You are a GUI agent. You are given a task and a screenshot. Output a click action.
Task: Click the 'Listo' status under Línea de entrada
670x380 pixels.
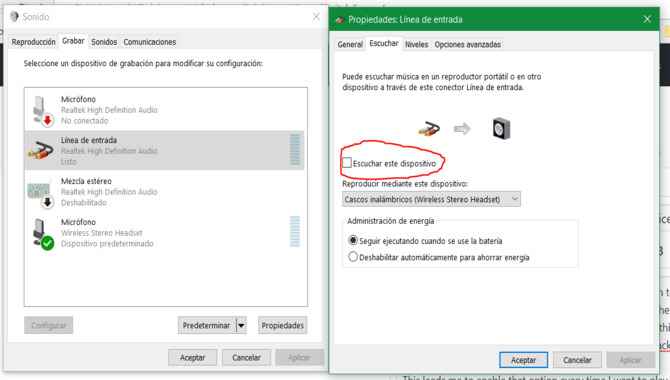pyautogui.click(x=68, y=162)
